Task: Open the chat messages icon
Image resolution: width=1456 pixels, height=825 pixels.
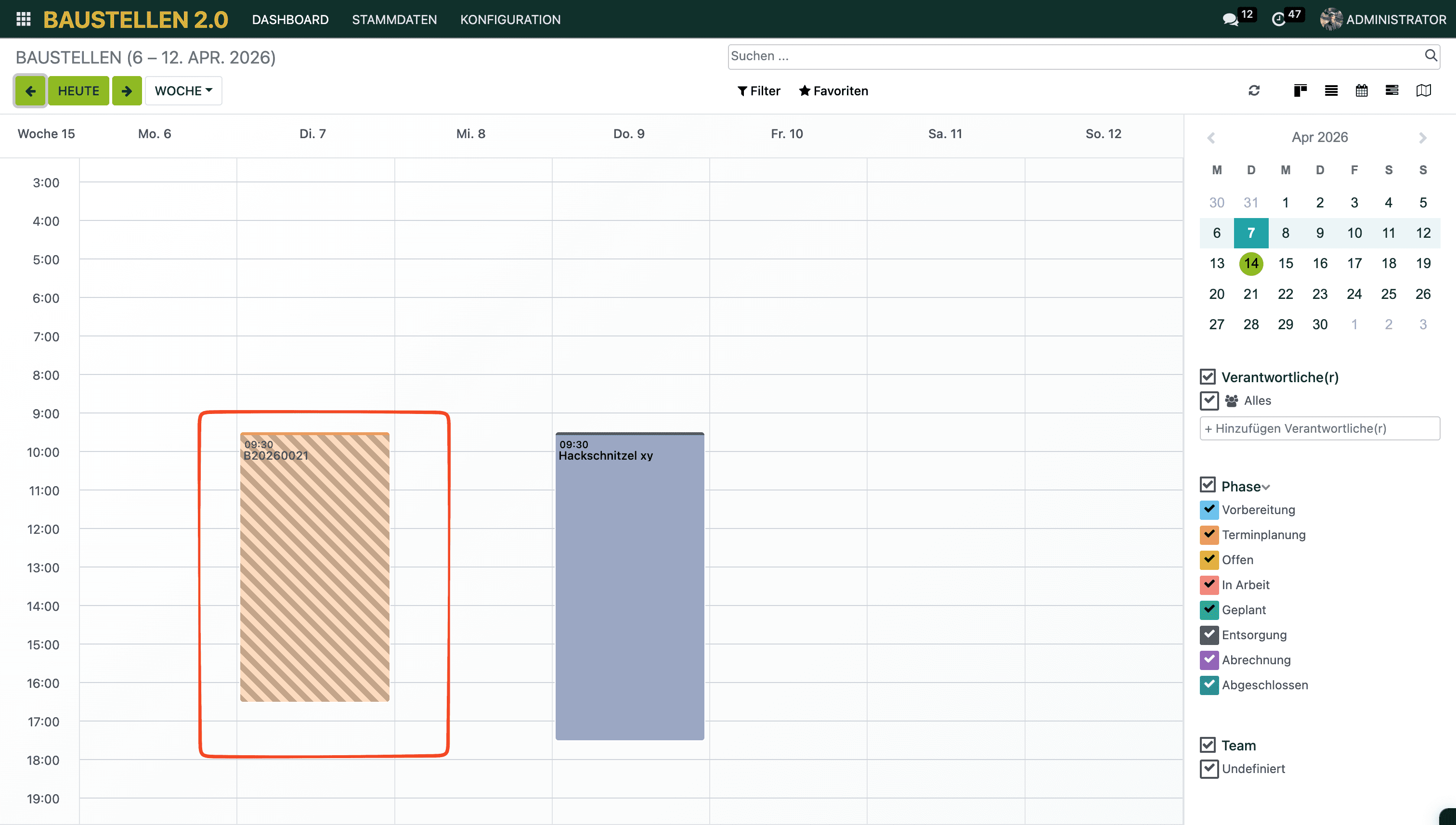Action: tap(1230, 20)
